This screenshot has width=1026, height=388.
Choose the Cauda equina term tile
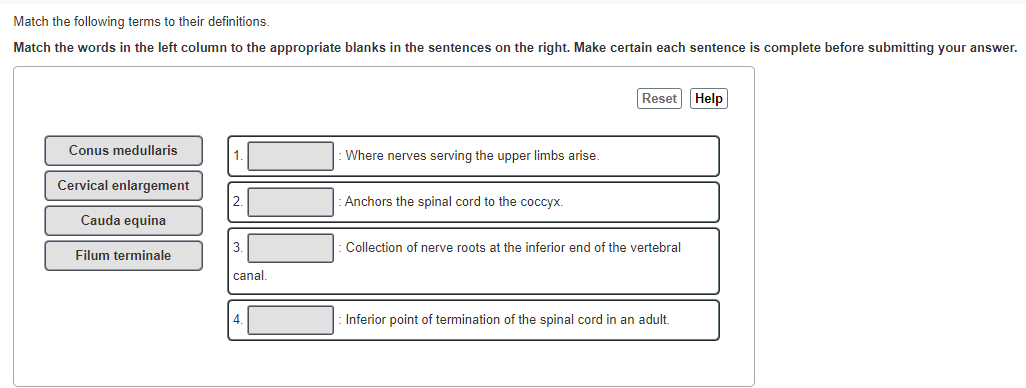(x=123, y=220)
